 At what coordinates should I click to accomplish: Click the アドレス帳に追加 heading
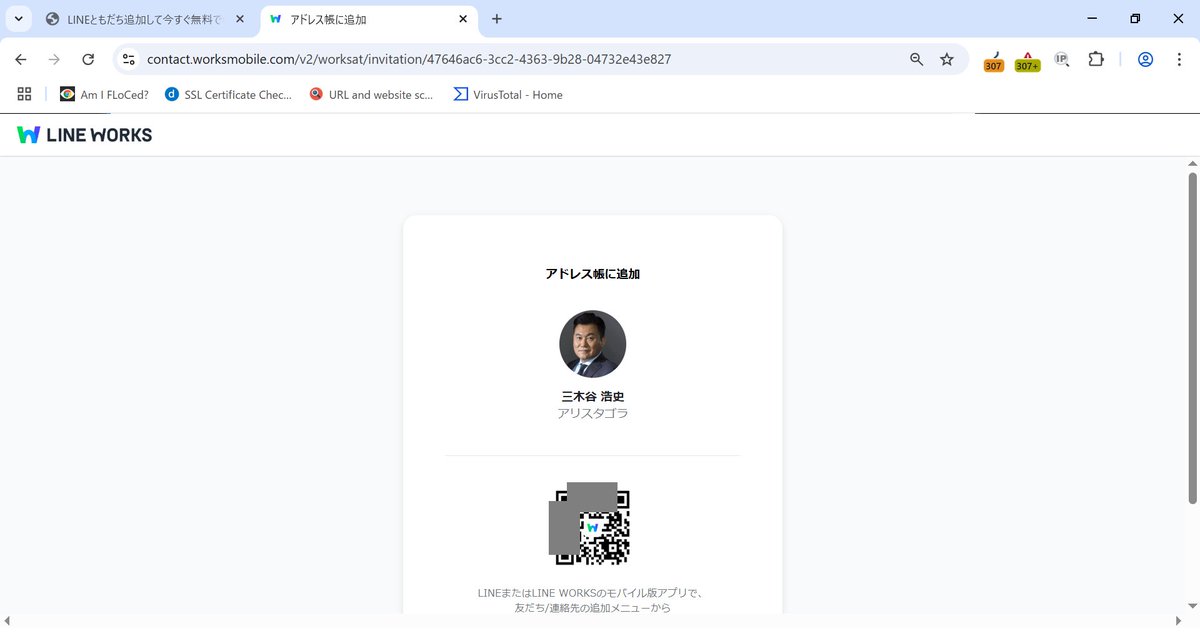coord(592,273)
